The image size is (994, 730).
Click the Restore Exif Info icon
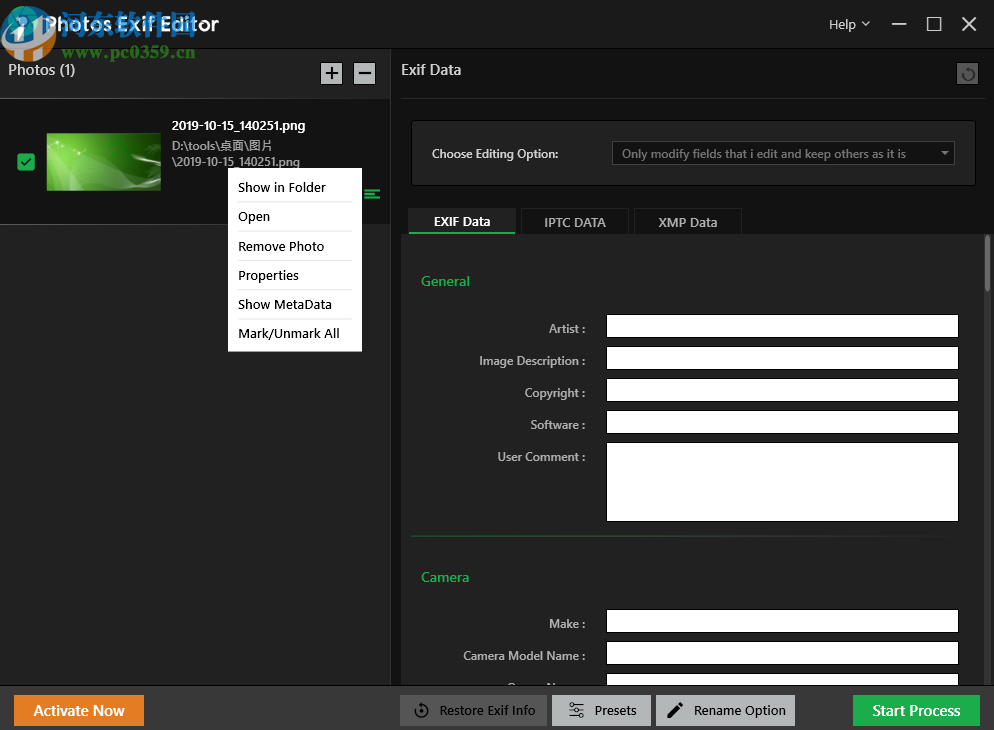(422, 710)
